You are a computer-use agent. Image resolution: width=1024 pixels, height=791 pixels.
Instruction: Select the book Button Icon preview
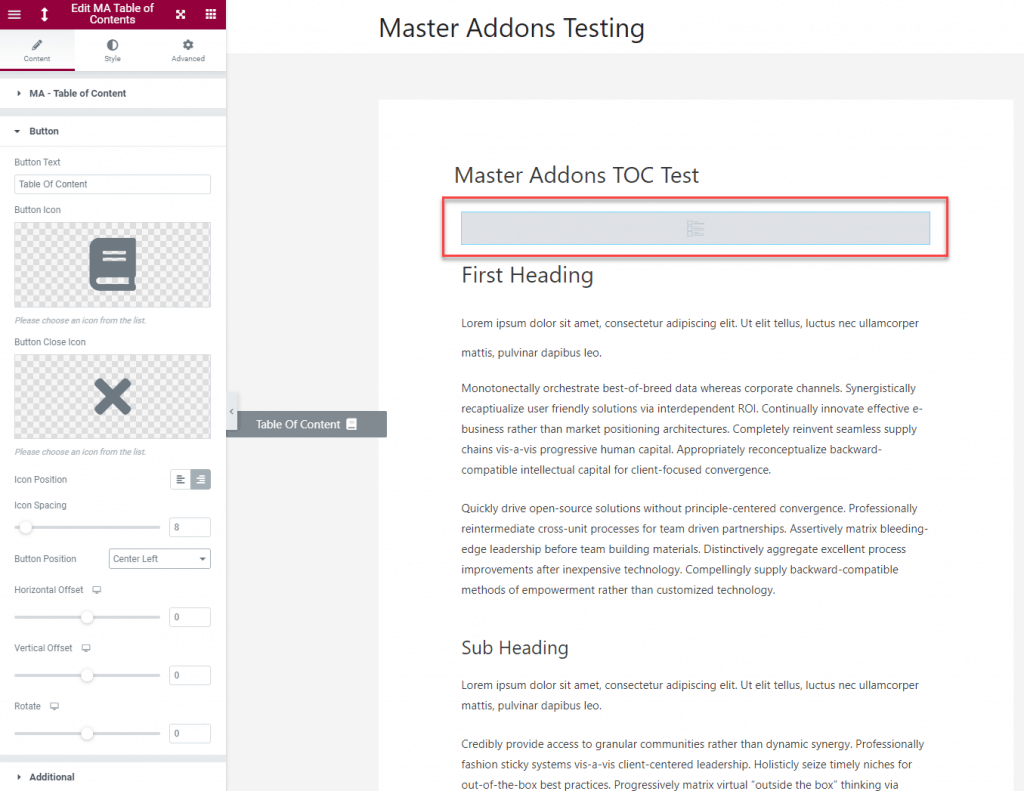tap(112, 265)
